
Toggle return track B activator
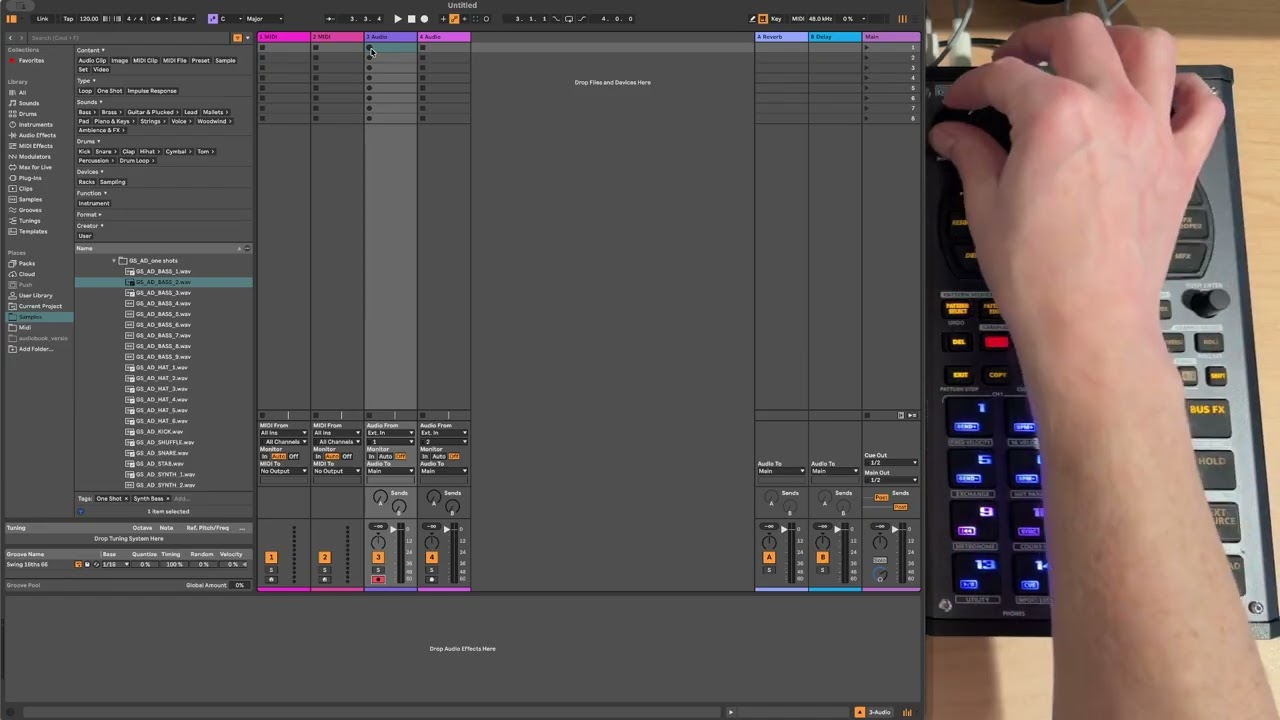[822, 557]
